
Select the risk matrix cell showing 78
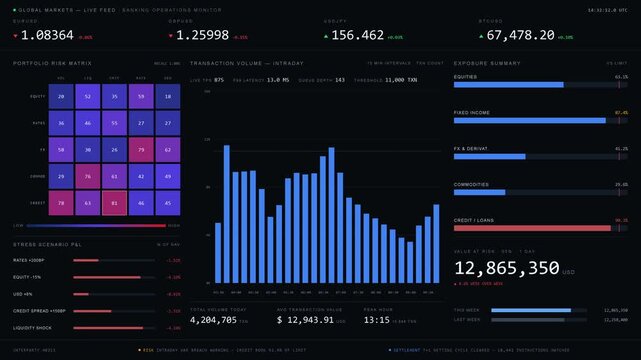(x=61, y=203)
